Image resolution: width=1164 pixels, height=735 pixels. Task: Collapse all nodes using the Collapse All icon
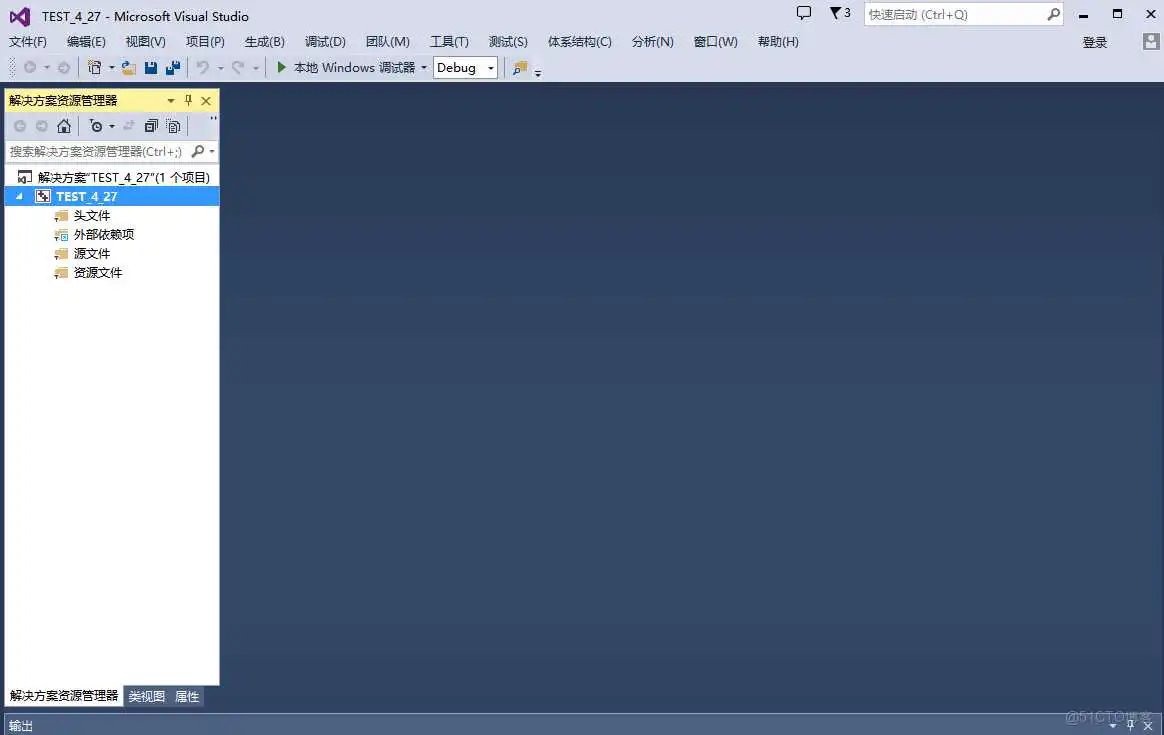151,125
